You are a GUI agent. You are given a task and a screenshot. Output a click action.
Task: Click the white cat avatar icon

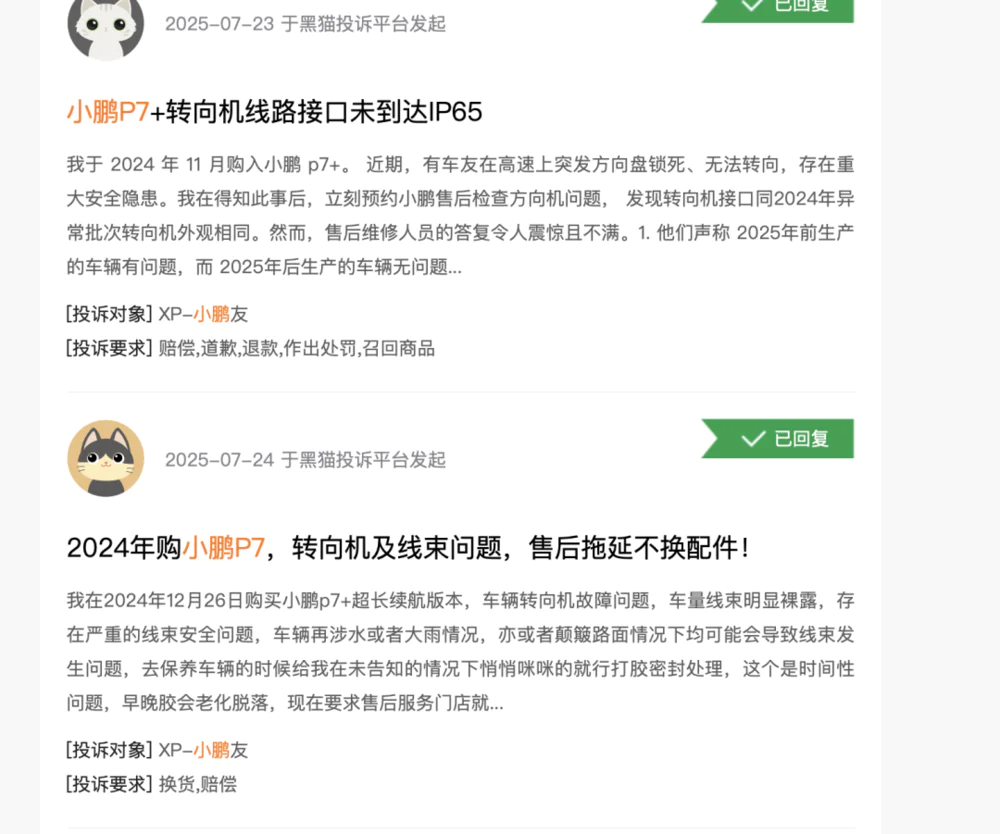[106, 28]
